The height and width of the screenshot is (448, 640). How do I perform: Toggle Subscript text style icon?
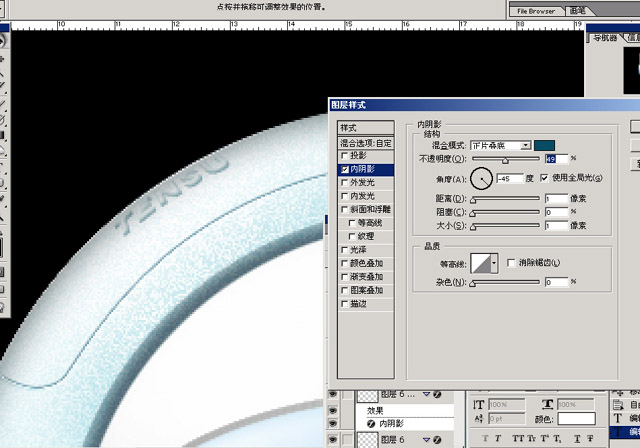(557, 439)
